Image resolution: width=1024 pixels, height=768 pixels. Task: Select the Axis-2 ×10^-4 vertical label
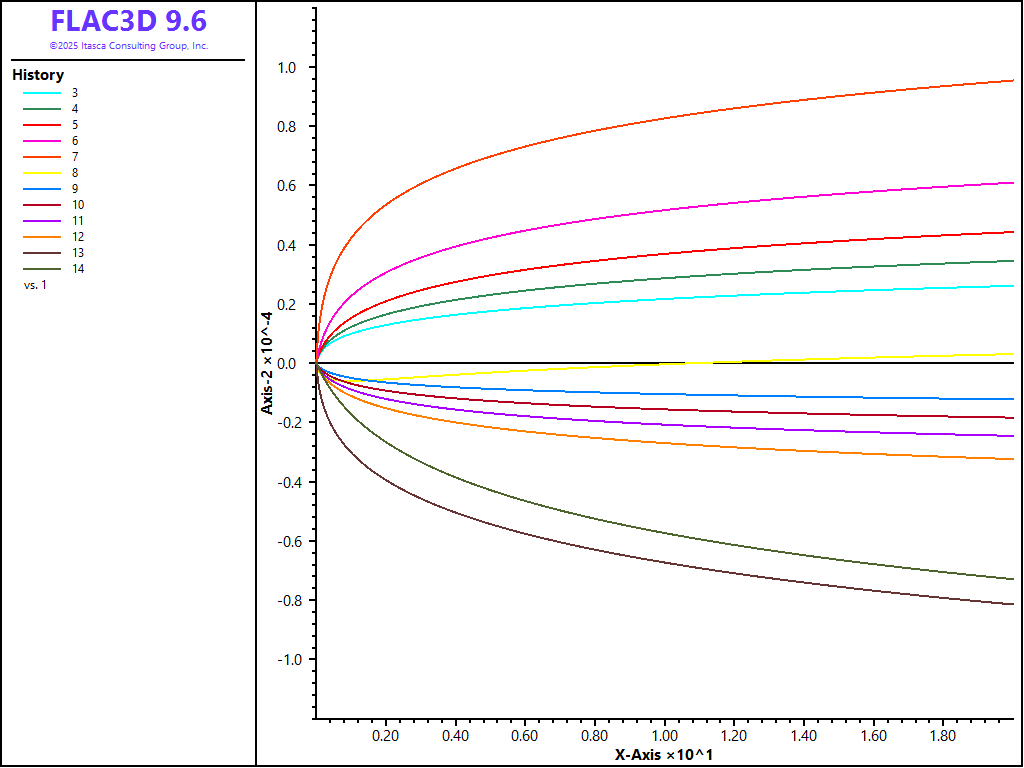point(267,364)
